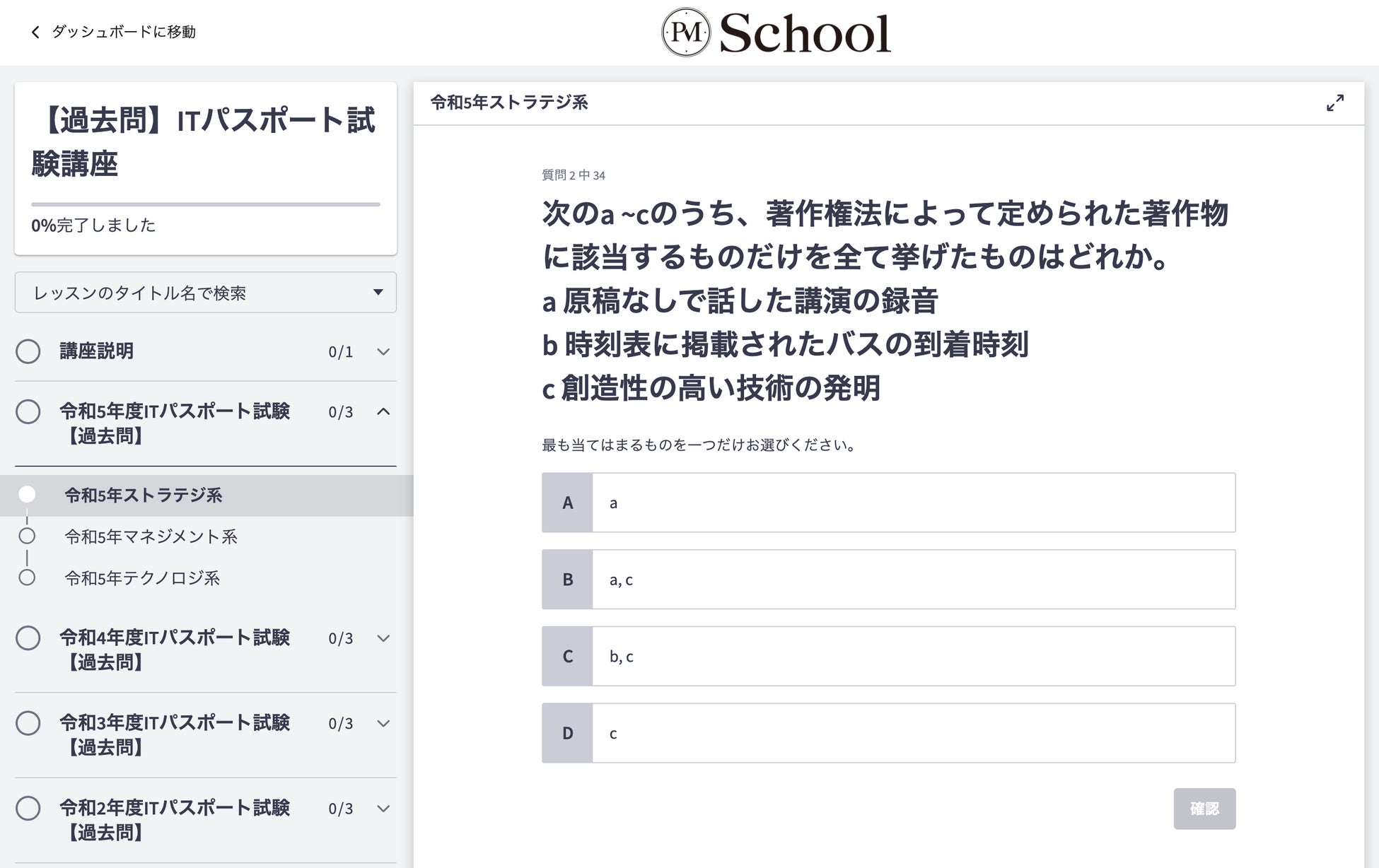The width and height of the screenshot is (1379, 868).
Task: Click completion circle for 令和3年度 section
Action: pyautogui.click(x=28, y=723)
